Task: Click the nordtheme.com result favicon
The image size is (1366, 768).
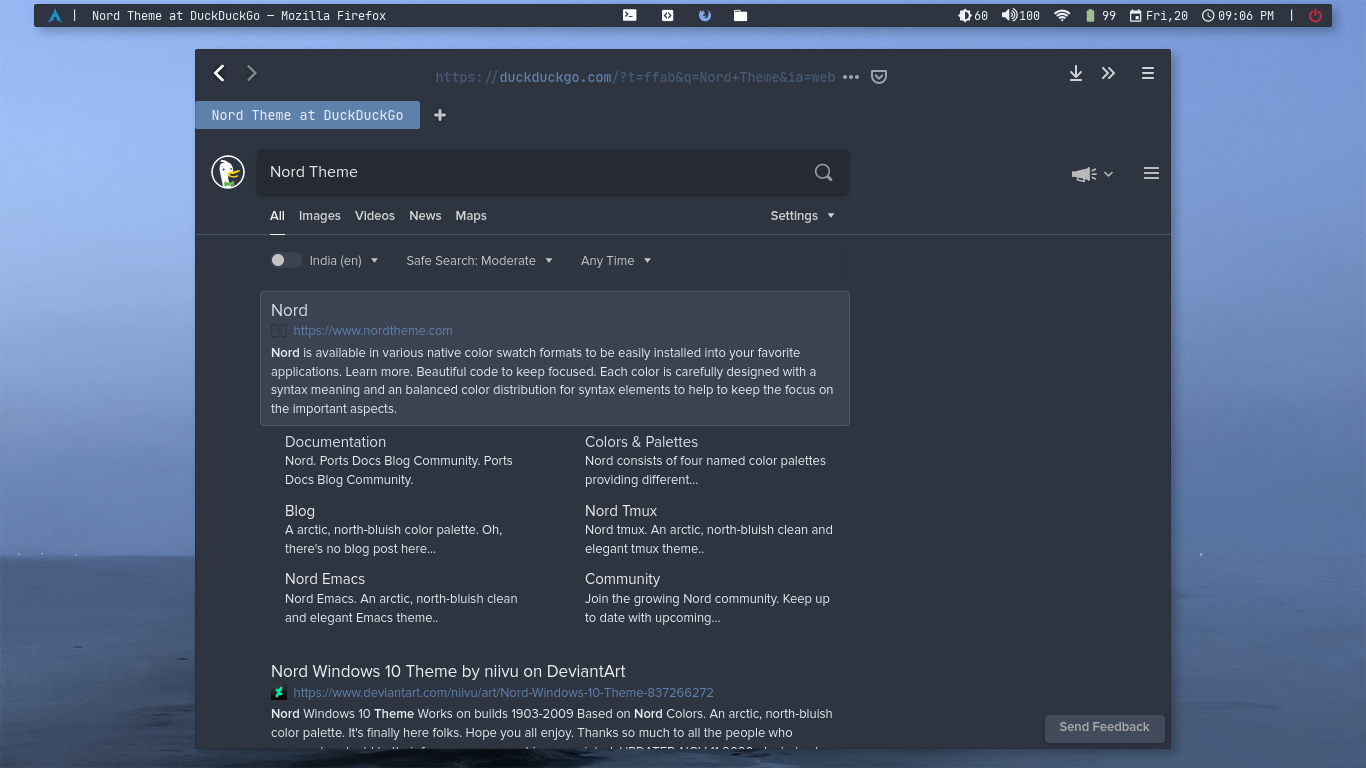Action: (279, 331)
